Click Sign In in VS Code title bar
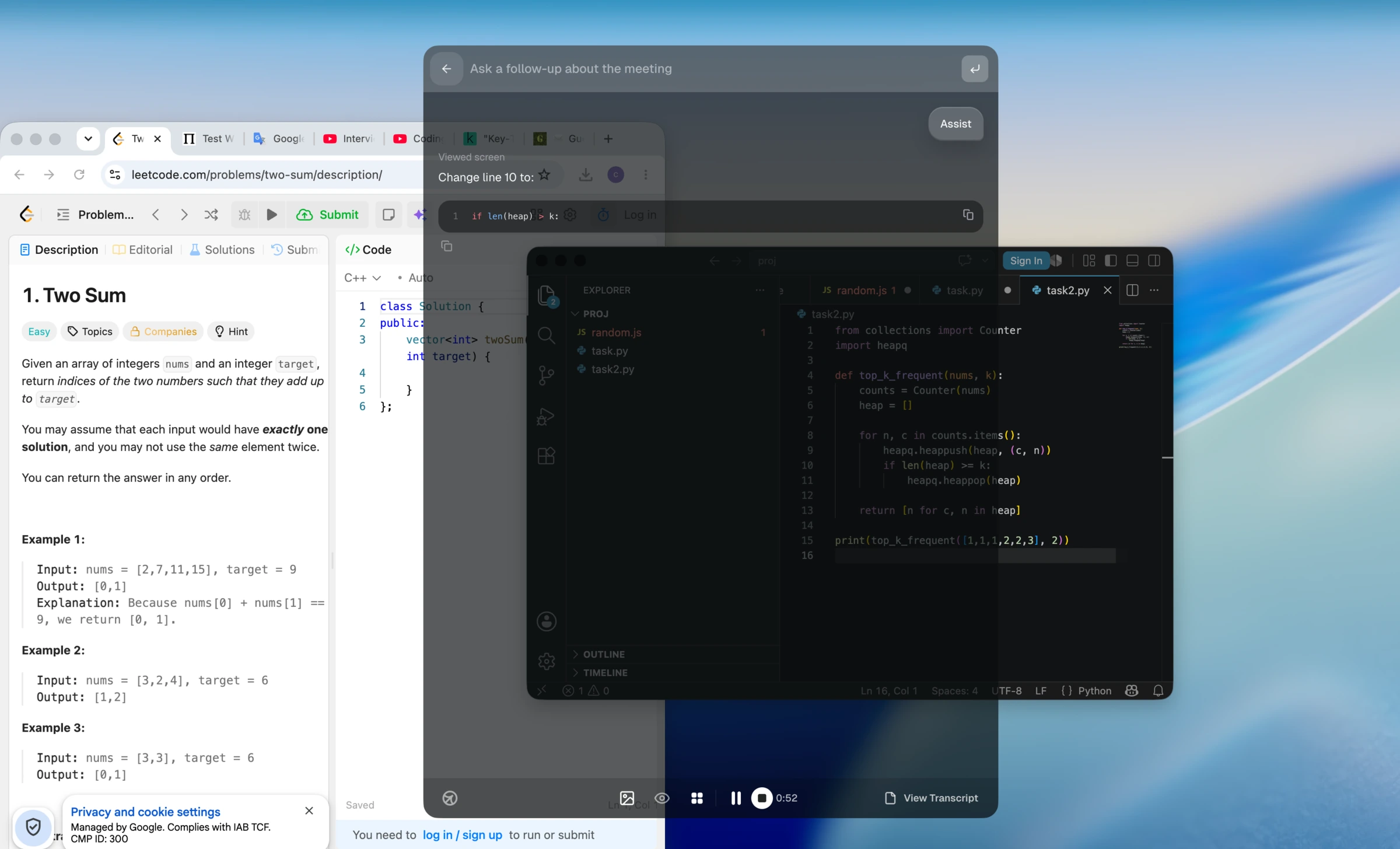 (x=1025, y=260)
